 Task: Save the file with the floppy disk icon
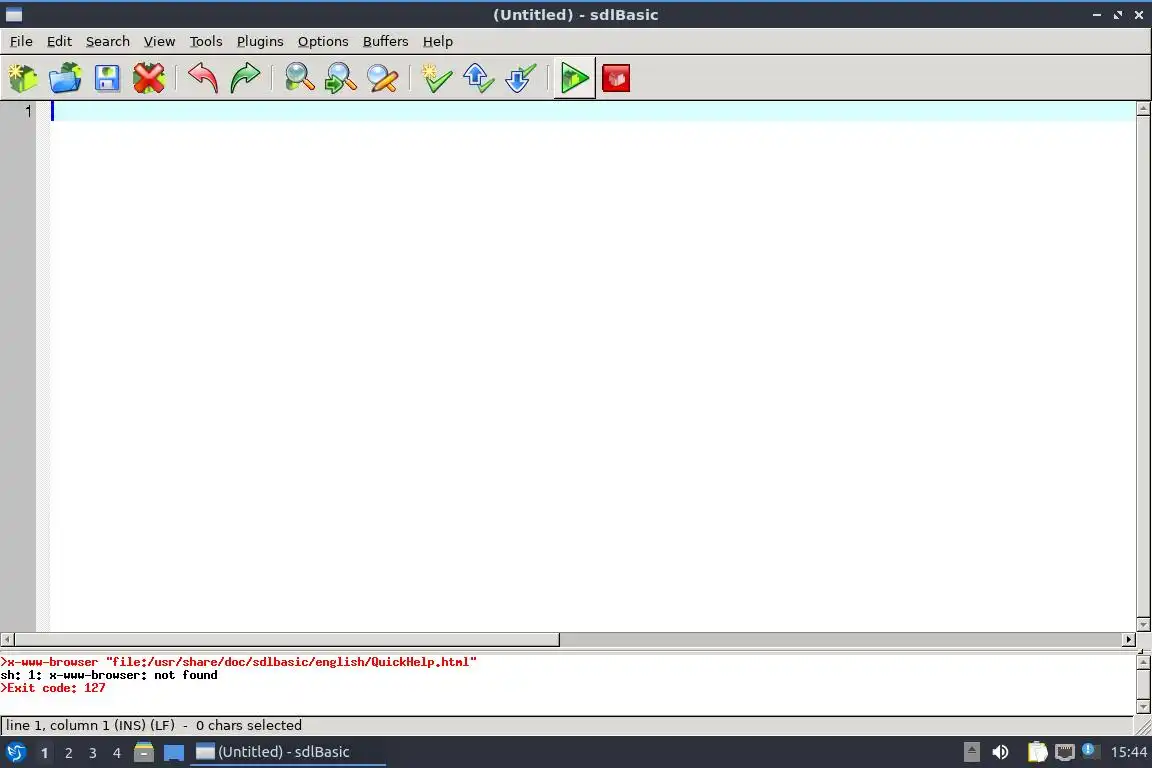[x=107, y=78]
